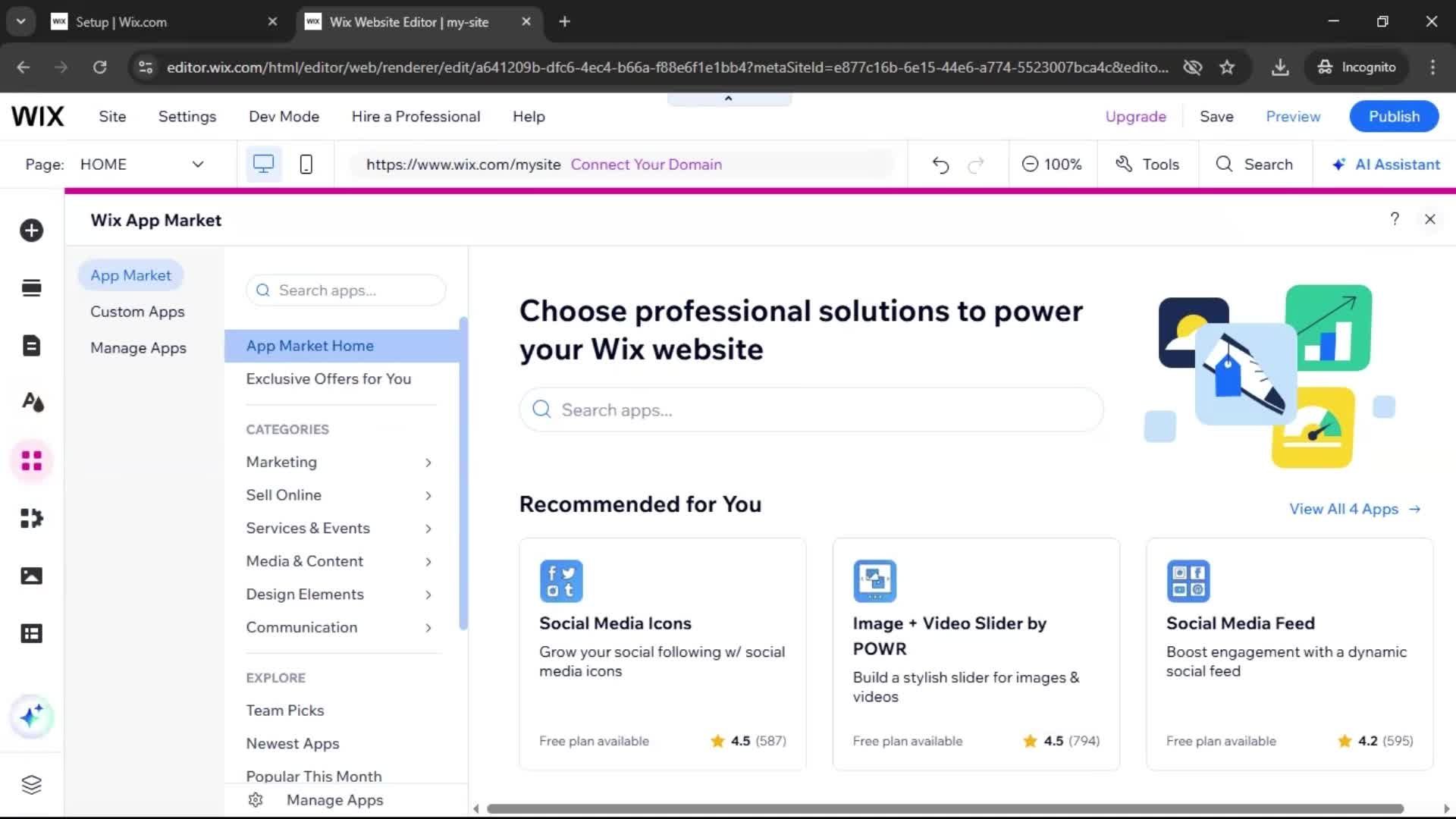
Task: Collapse the top bar with the up chevron
Action: [729, 99]
